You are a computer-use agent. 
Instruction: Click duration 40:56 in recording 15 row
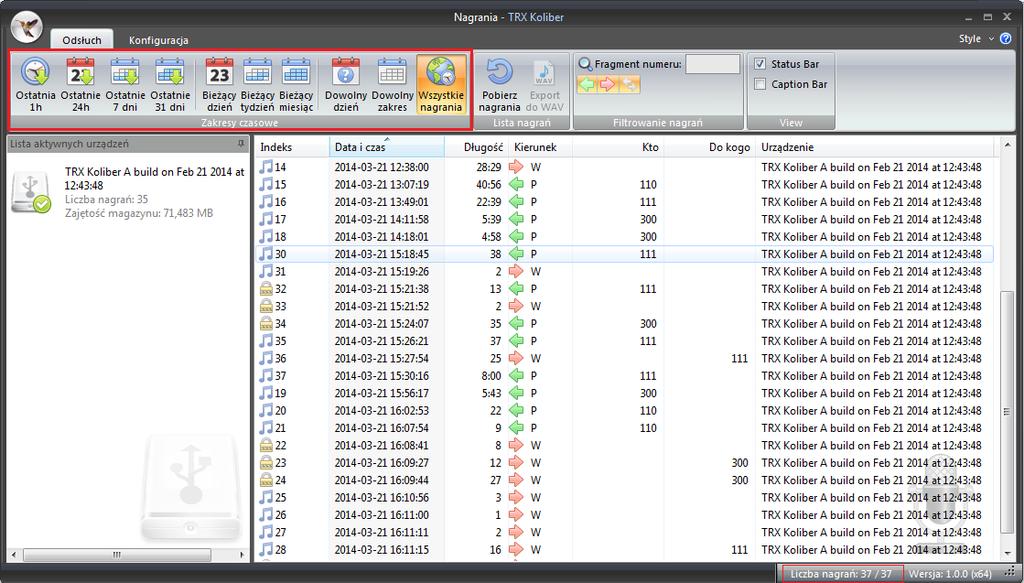pos(488,184)
